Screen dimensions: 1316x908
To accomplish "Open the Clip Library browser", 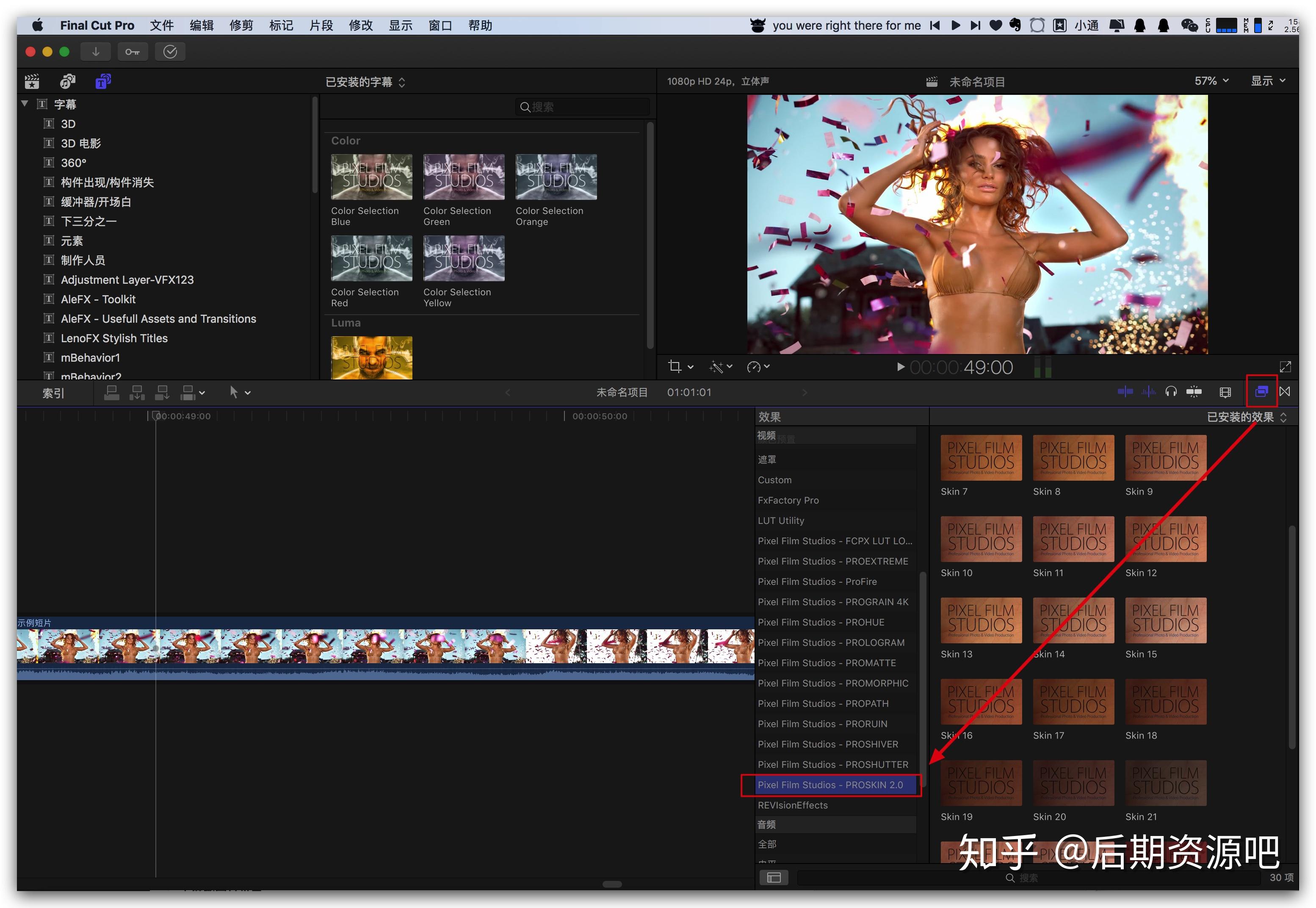I will pos(32,81).
